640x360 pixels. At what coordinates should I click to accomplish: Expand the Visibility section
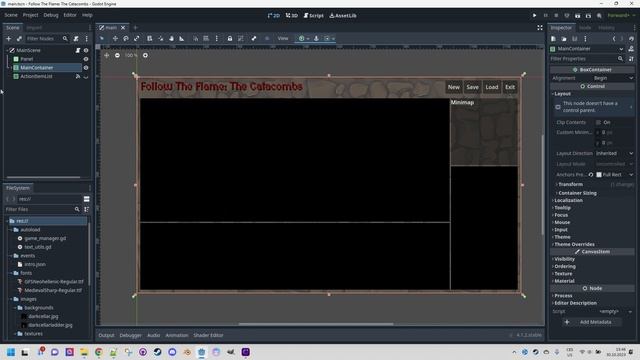[x=564, y=259]
